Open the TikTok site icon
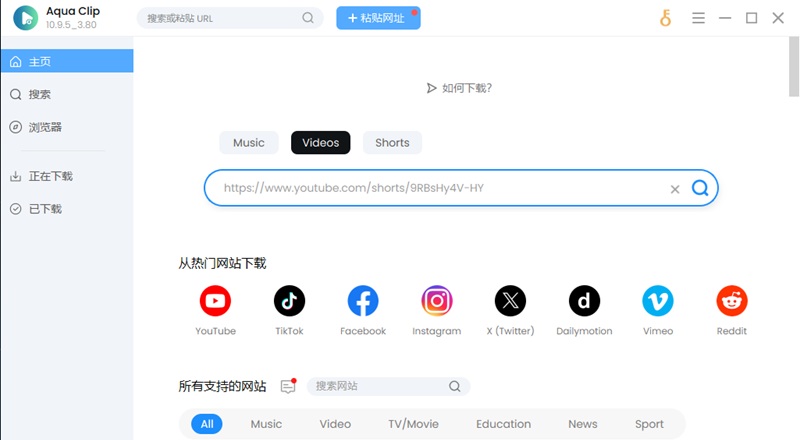The height and width of the screenshot is (440, 800). (289, 301)
